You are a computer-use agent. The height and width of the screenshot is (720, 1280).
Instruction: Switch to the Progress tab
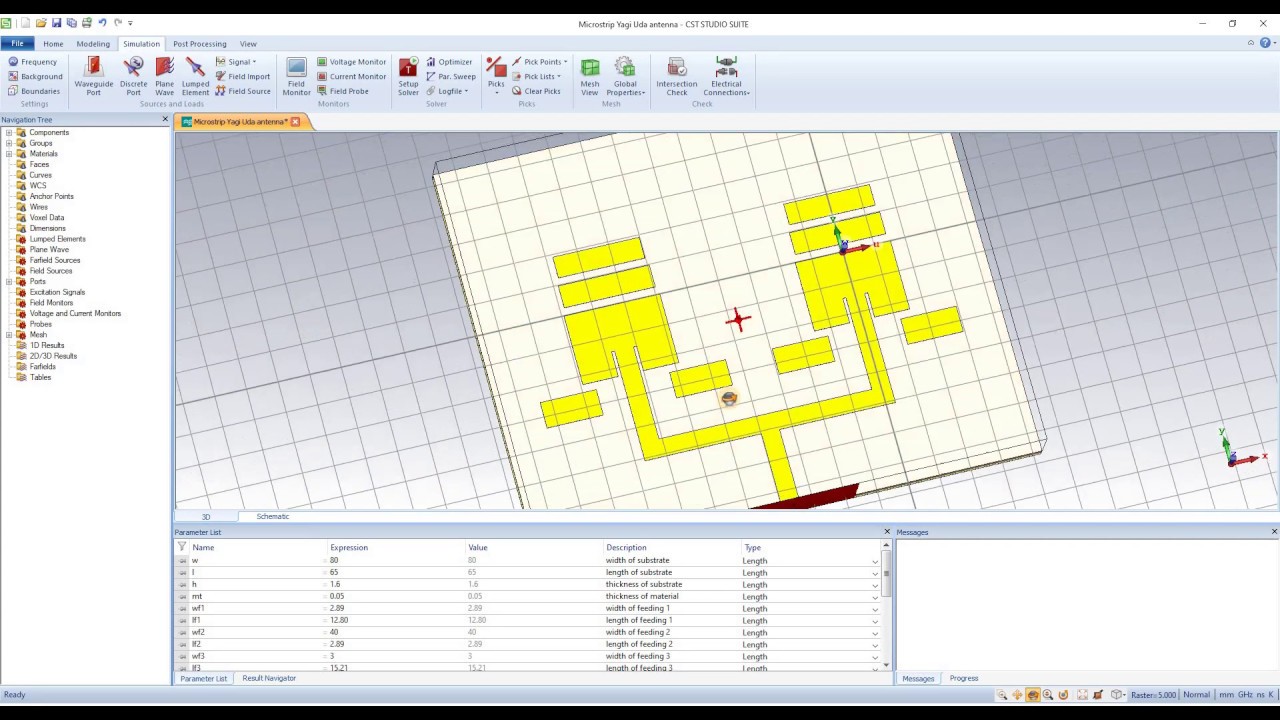964,678
